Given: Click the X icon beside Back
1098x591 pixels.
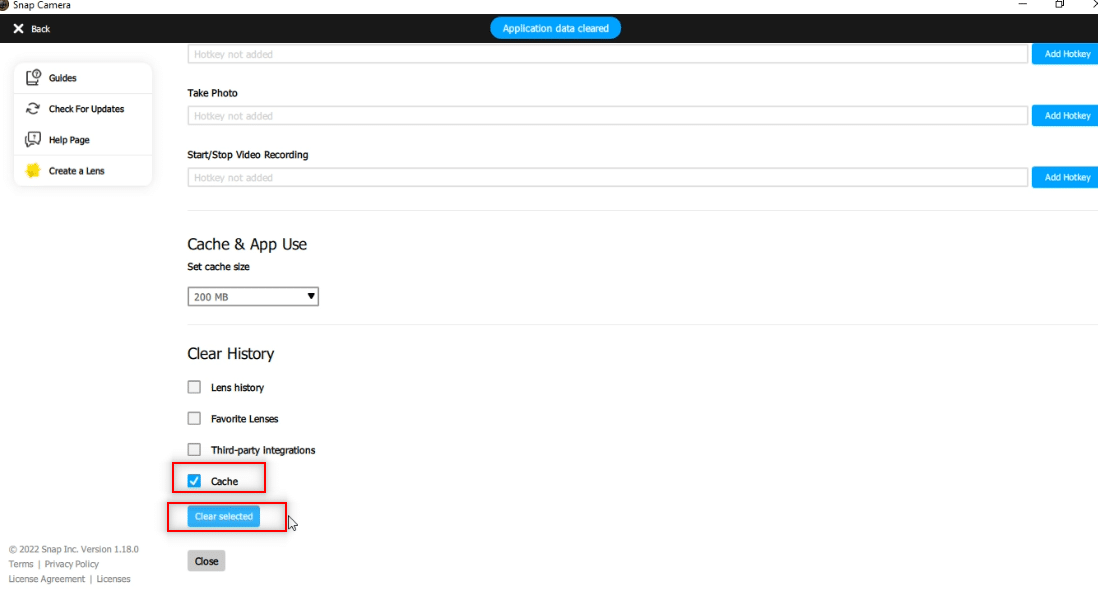Looking at the screenshot, I should [x=18, y=29].
